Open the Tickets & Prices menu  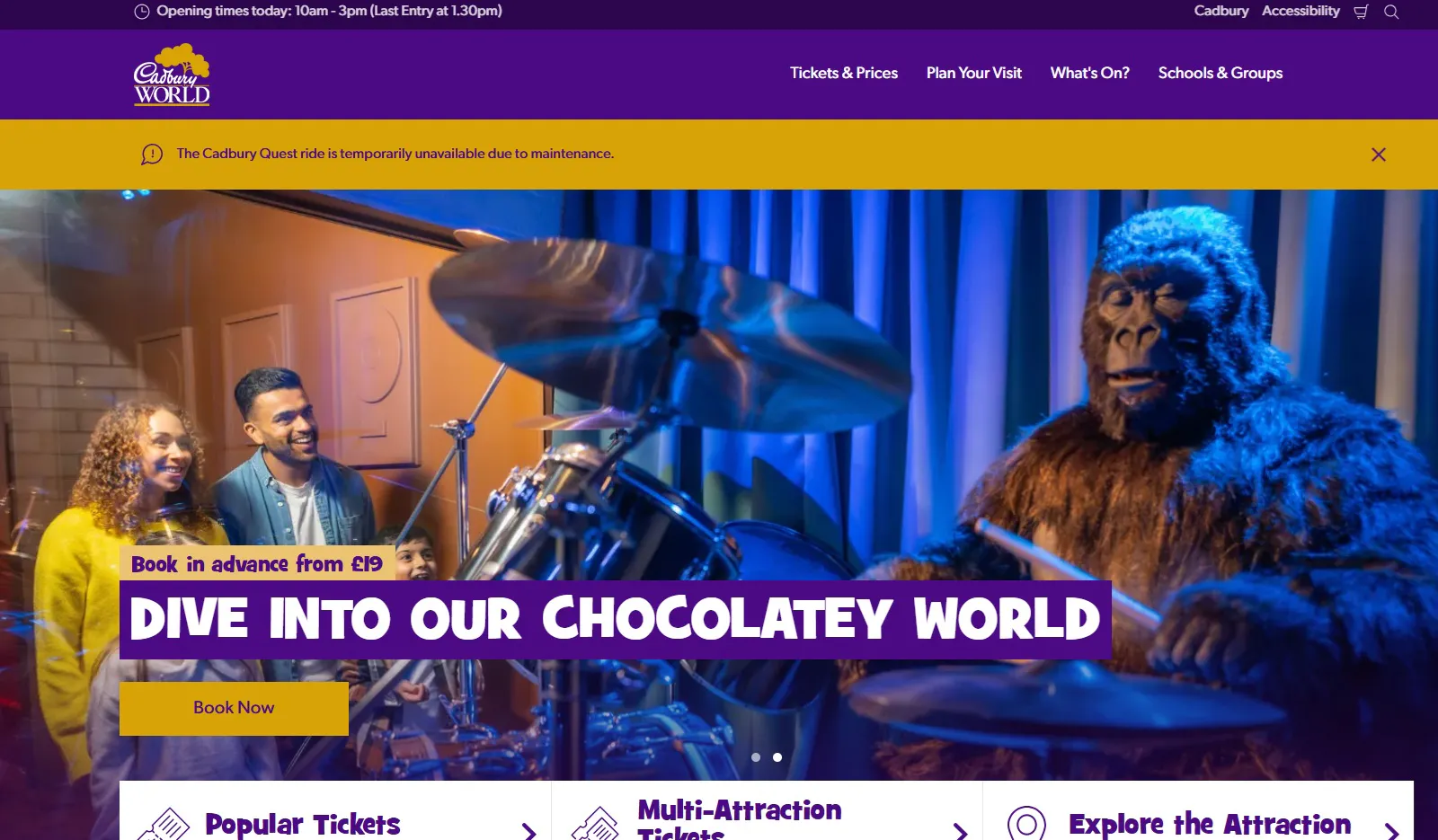[844, 74]
